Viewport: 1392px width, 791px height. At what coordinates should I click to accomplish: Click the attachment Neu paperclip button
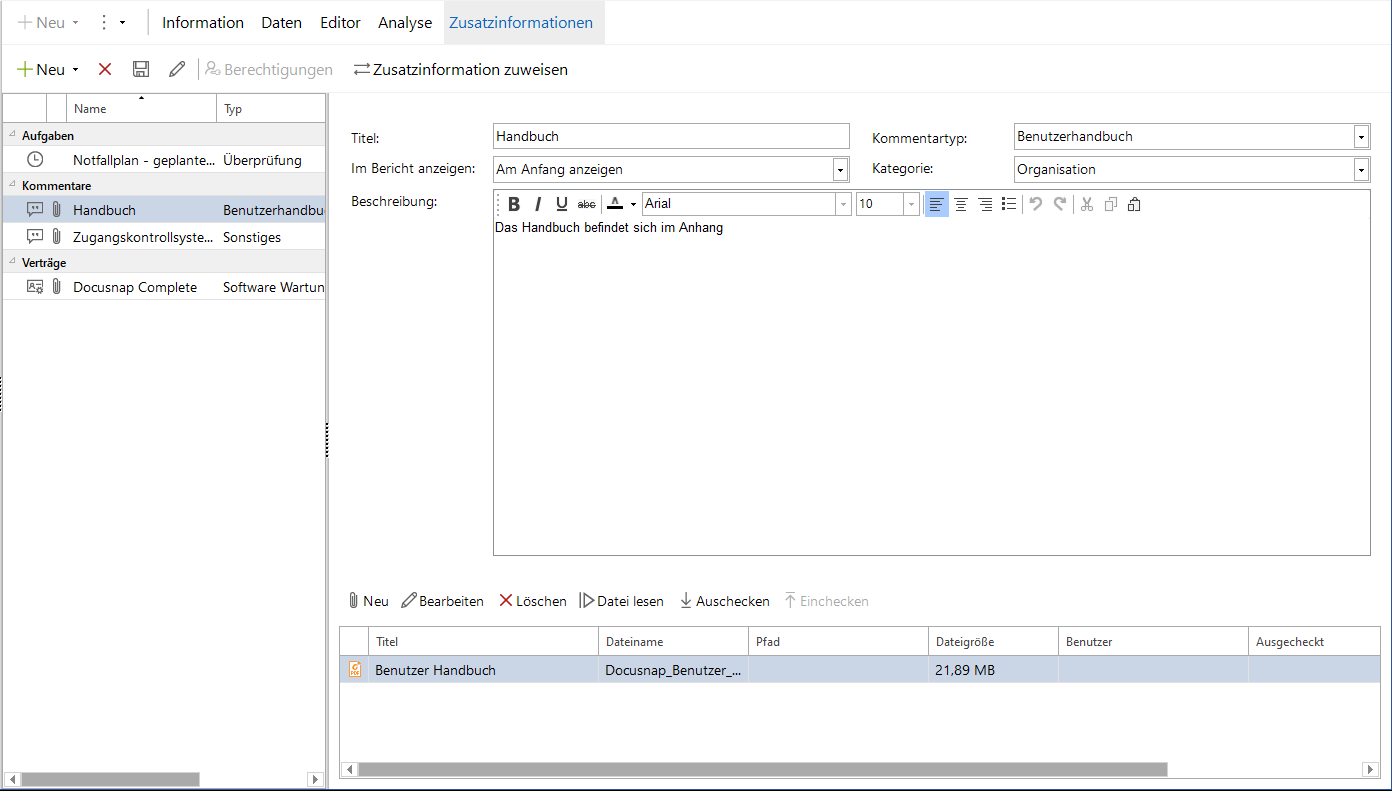[x=368, y=601]
